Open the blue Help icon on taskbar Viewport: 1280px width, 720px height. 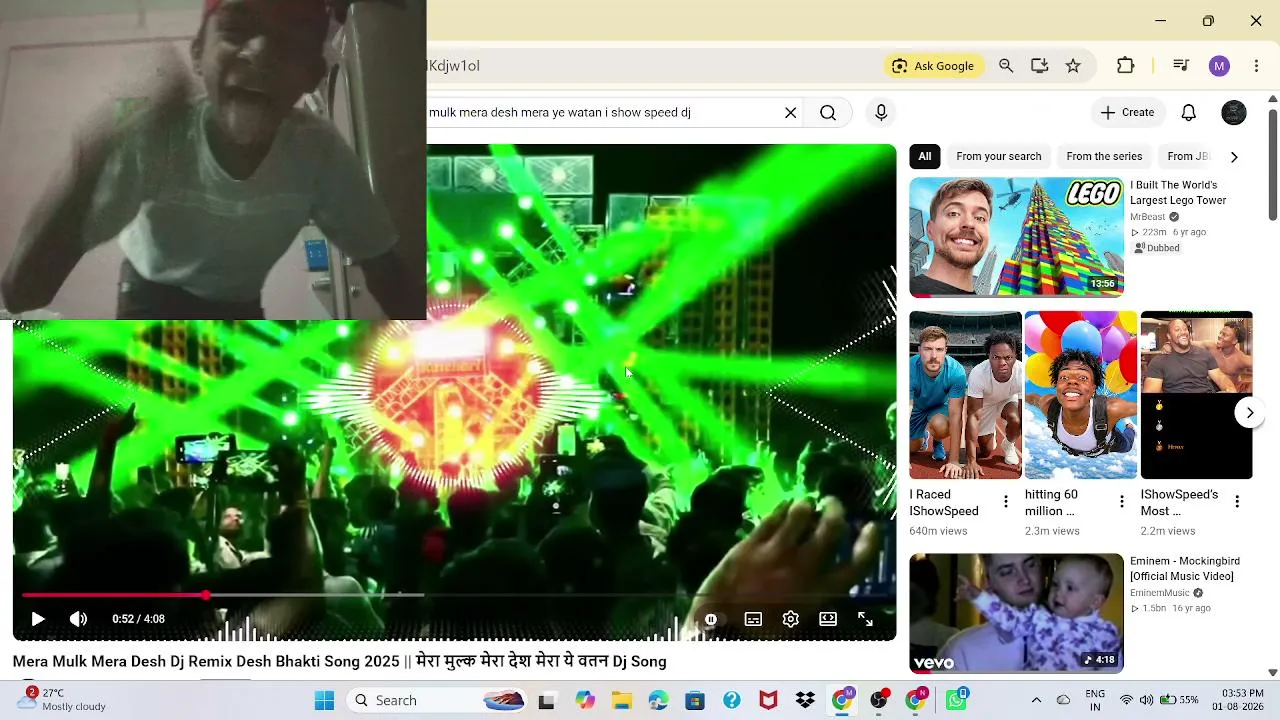[732, 700]
